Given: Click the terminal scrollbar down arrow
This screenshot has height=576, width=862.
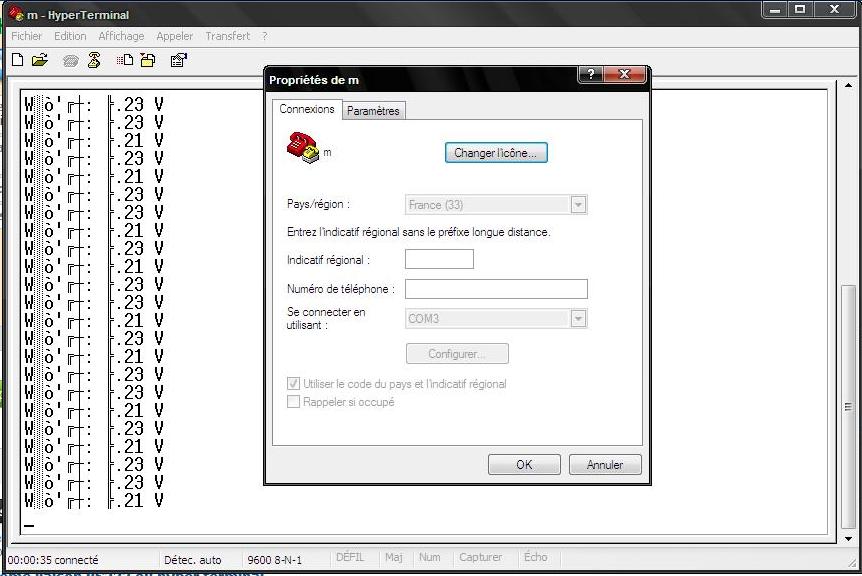Looking at the screenshot, I should pyautogui.click(x=848, y=539).
